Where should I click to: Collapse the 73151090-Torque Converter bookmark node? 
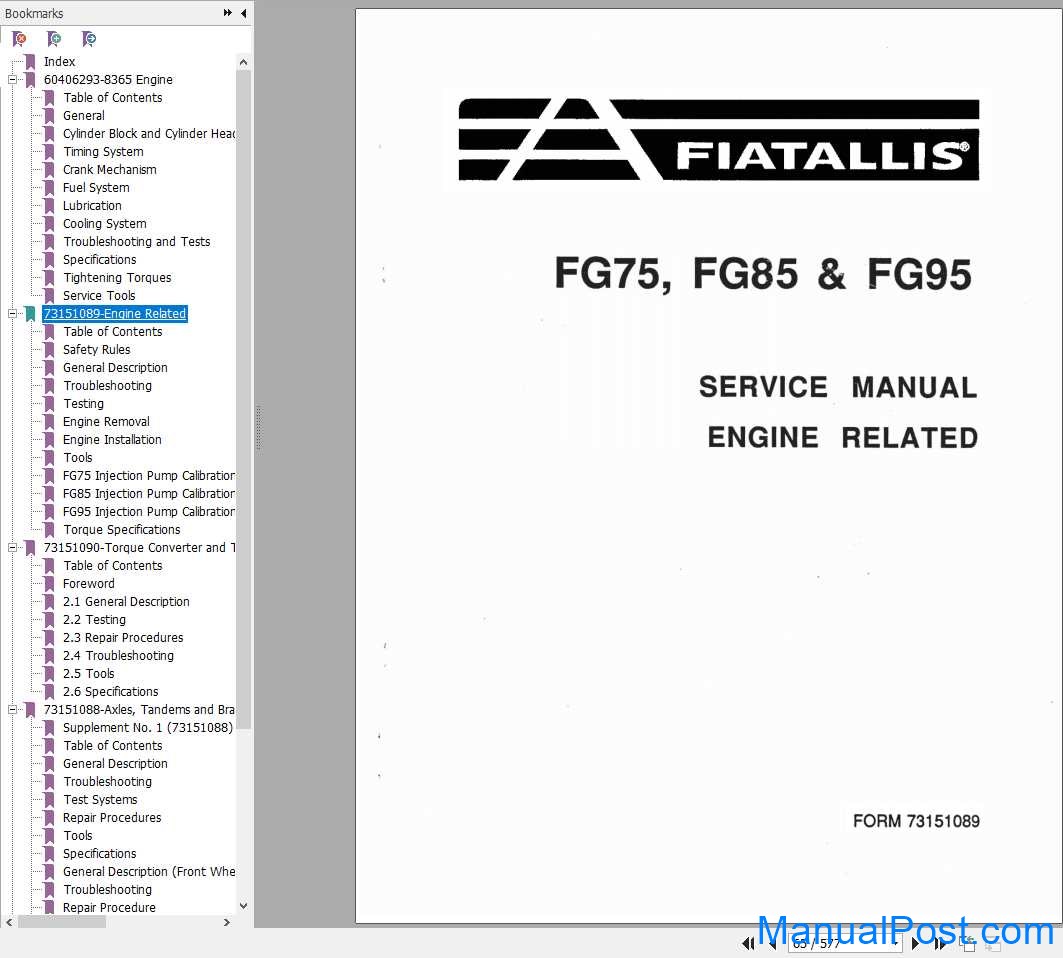click(12, 547)
